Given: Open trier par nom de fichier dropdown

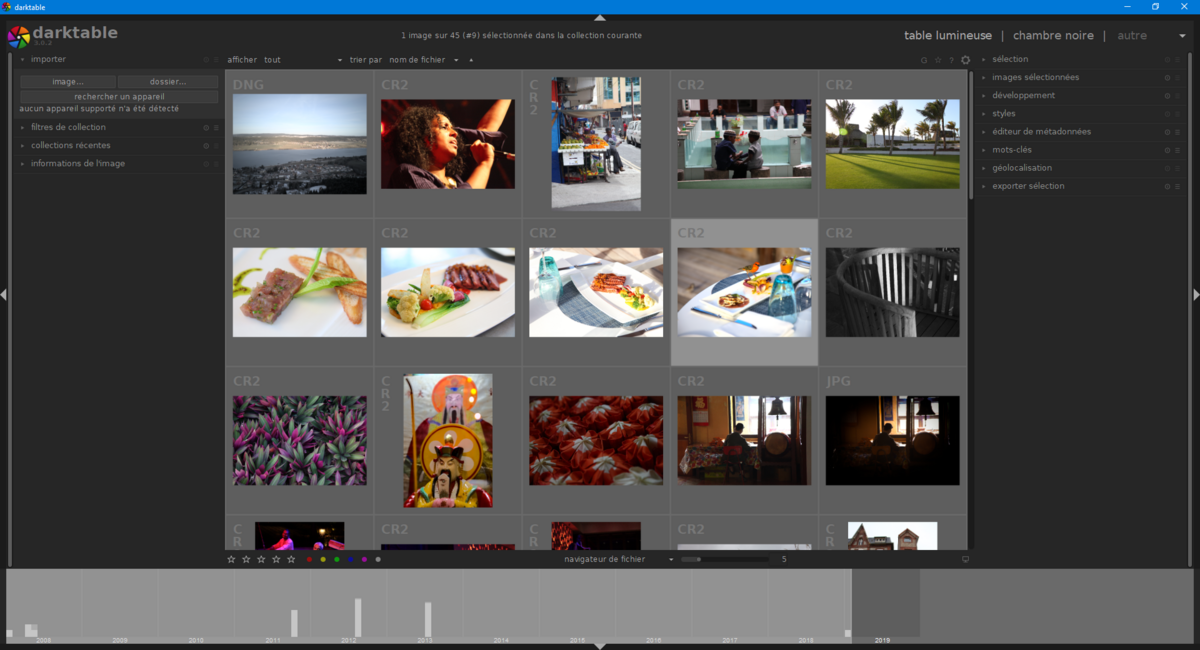Looking at the screenshot, I should tap(424, 60).
